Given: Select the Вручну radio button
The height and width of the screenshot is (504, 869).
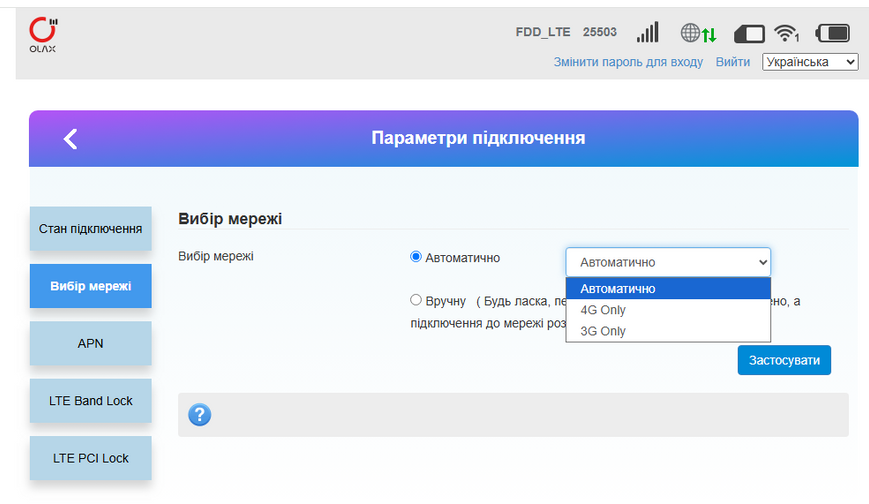Looking at the screenshot, I should point(416,300).
